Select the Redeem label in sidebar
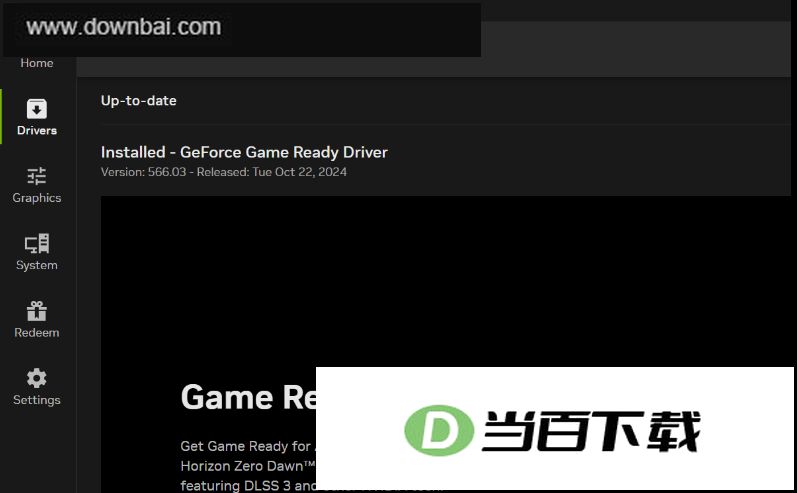Image resolution: width=797 pixels, height=493 pixels. [37, 332]
